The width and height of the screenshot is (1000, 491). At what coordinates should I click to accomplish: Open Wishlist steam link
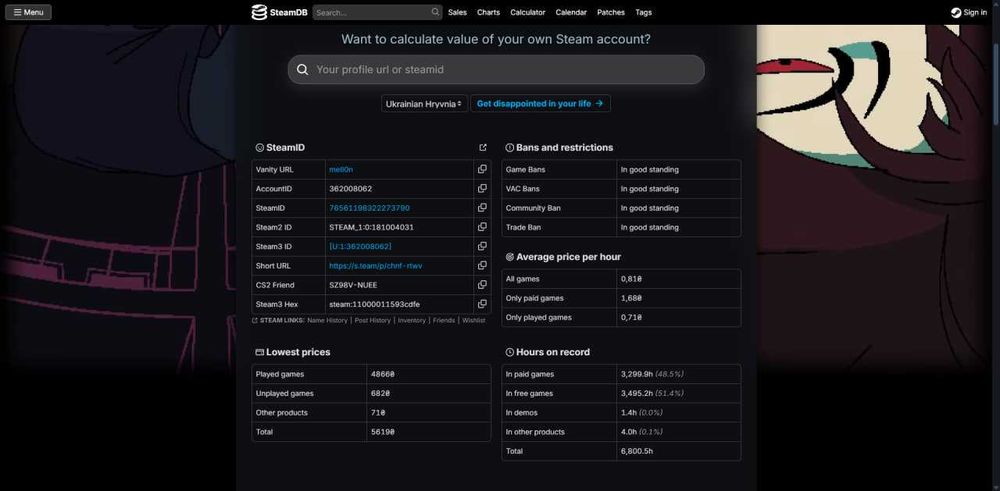(x=474, y=320)
